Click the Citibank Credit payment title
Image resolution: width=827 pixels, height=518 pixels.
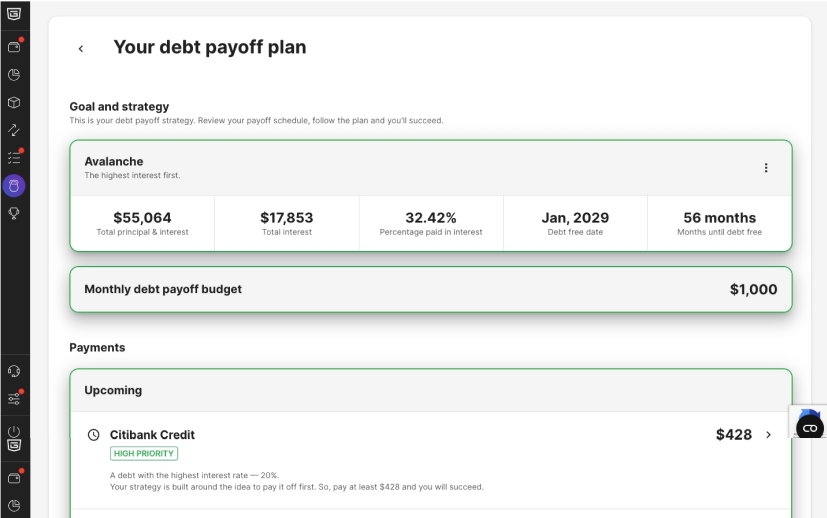click(152, 435)
